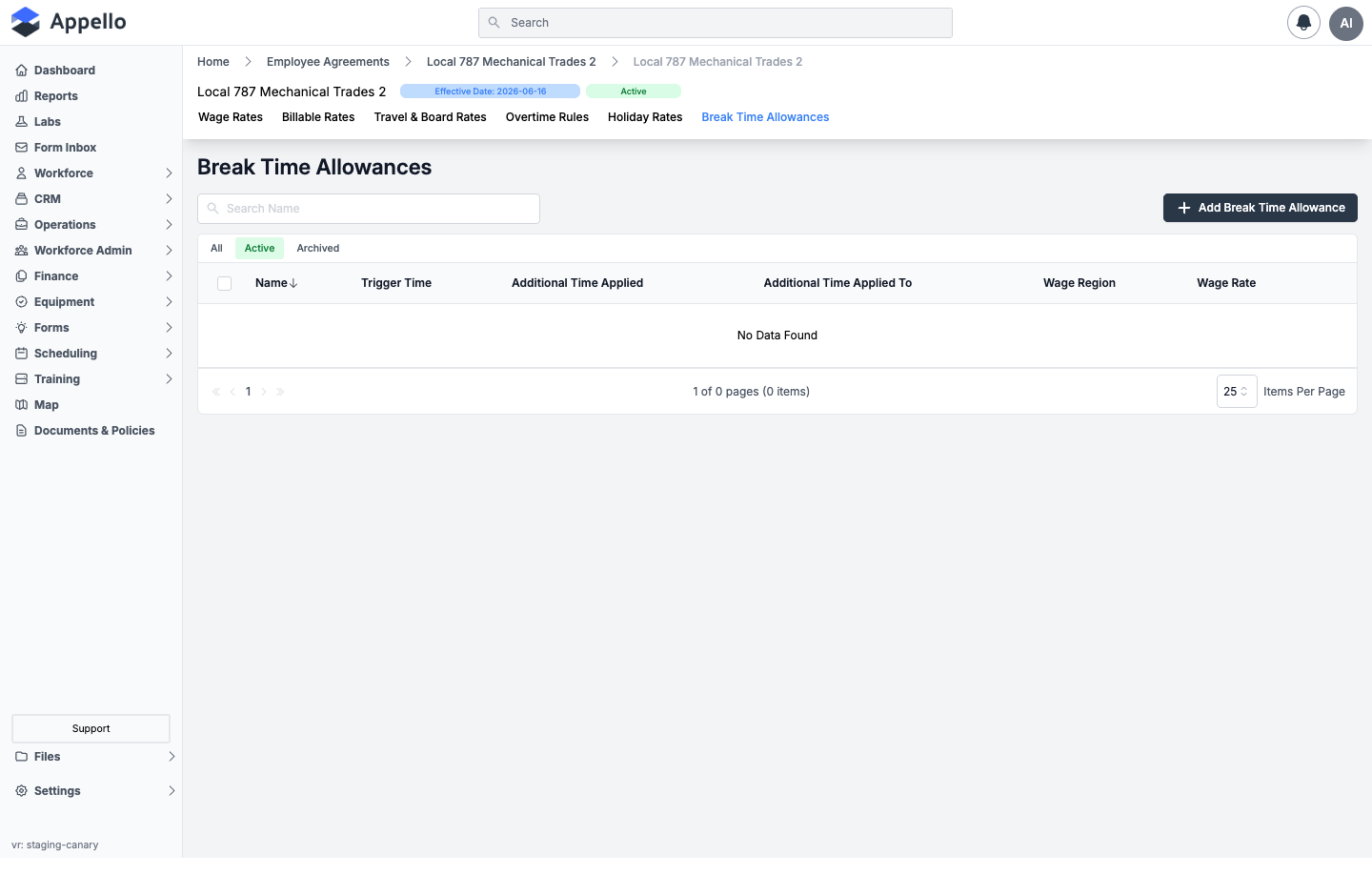This screenshot has height=875, width=1372.
Task: Expand the Training menu chevron
Action: [x=169, y=379]
